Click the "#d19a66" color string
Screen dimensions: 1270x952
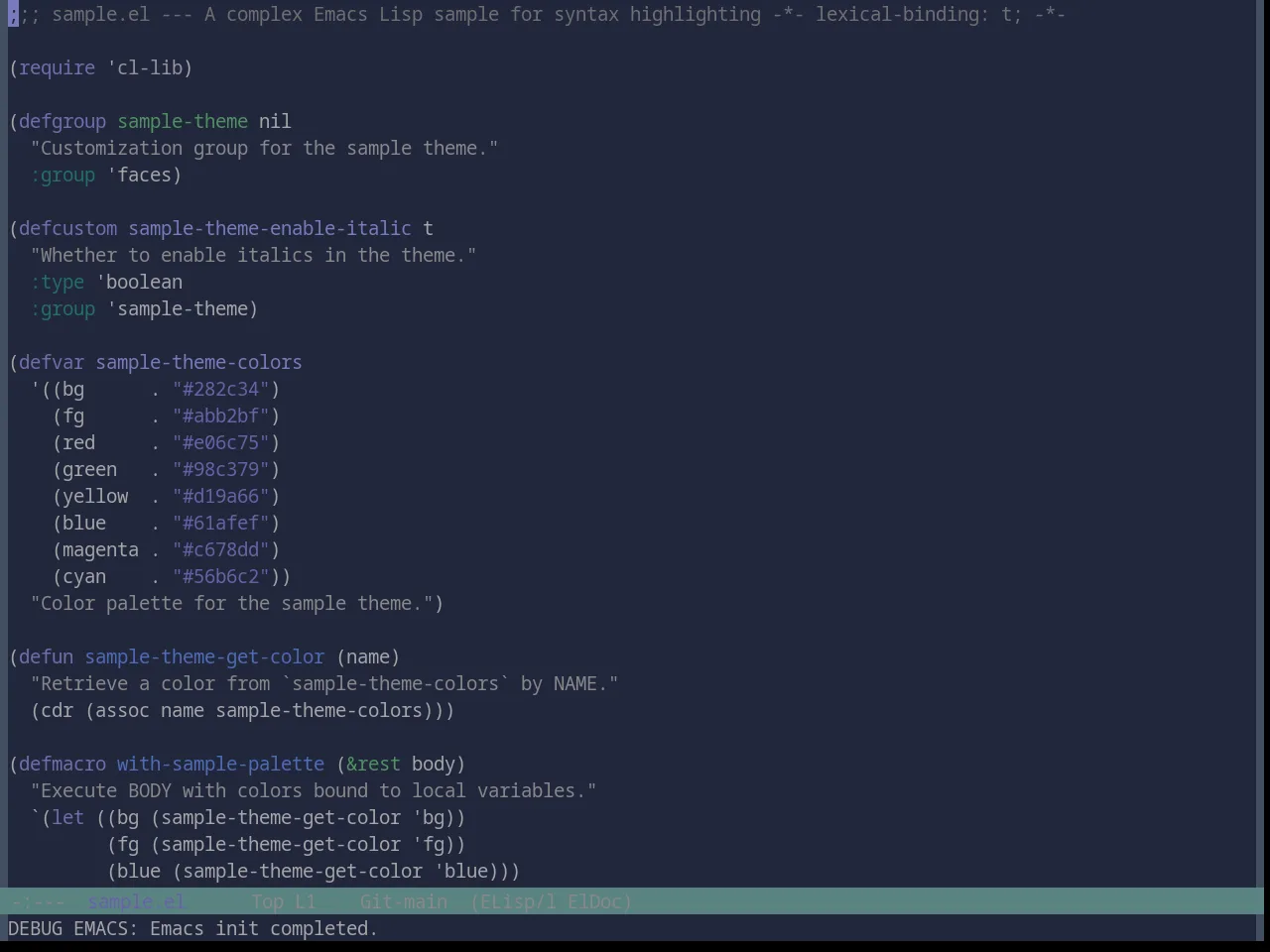pos(221,496)
